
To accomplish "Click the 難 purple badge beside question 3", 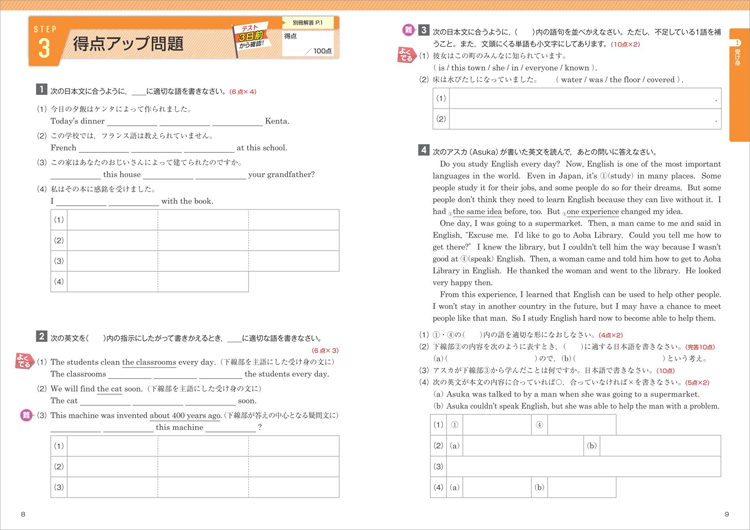I will click(25, 415).
